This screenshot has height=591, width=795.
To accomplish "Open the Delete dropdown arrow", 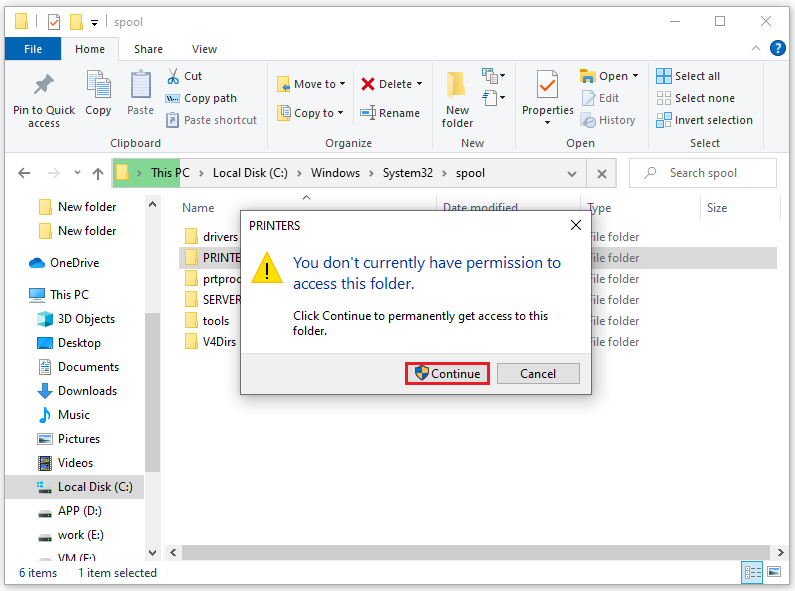I will tap(419, 84).
